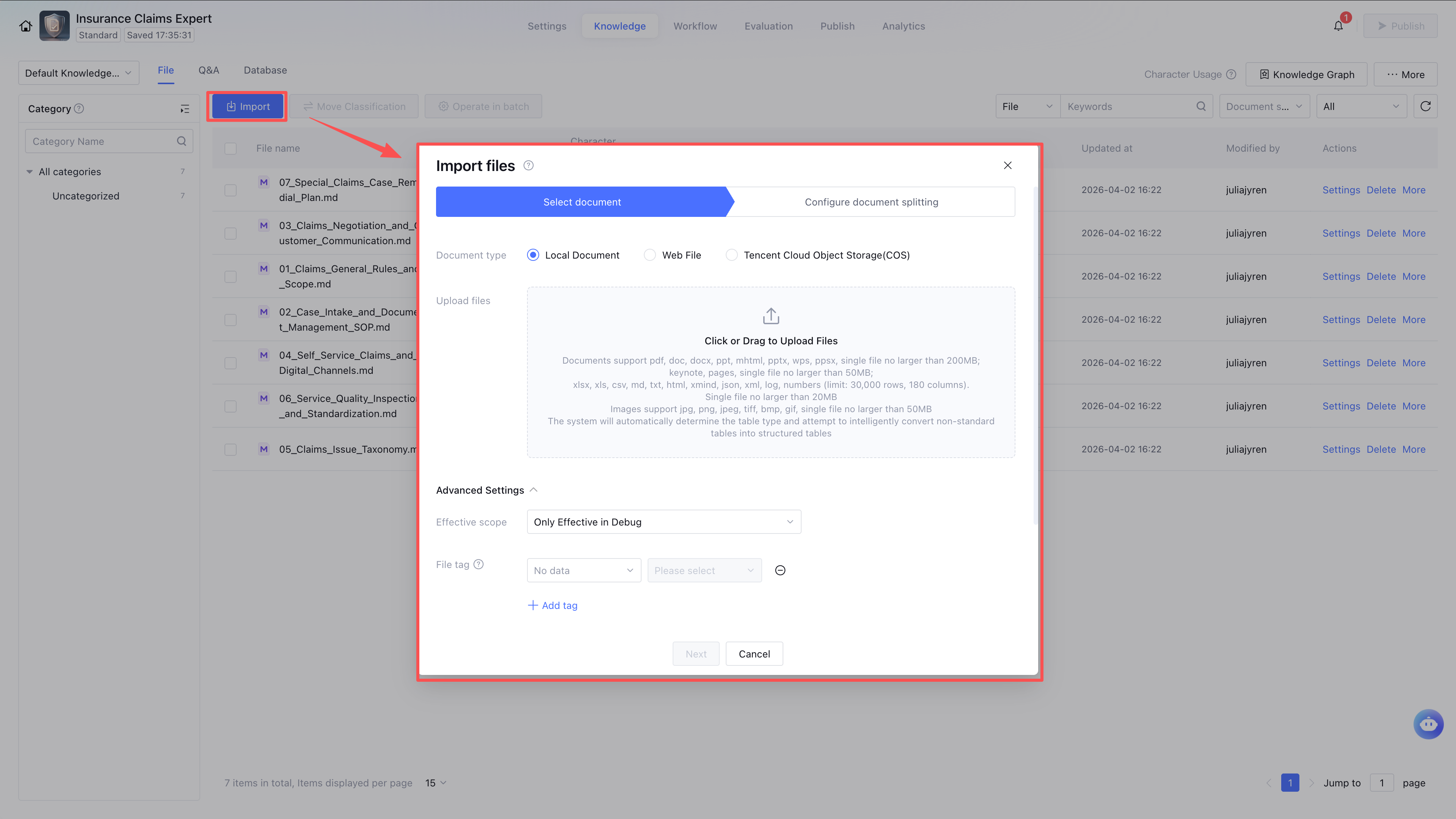Click the Import files help icon
This screenshot has height=819, width=1456.
click(x=529, y=166)
